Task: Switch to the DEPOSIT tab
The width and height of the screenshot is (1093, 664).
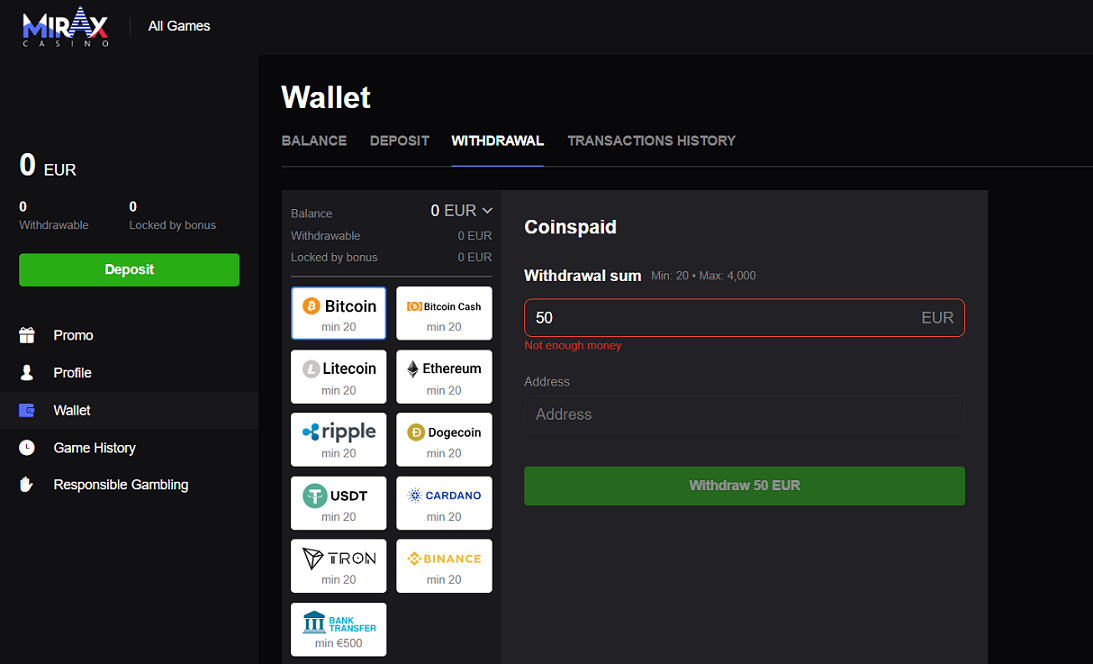Action: click(399, 141)
